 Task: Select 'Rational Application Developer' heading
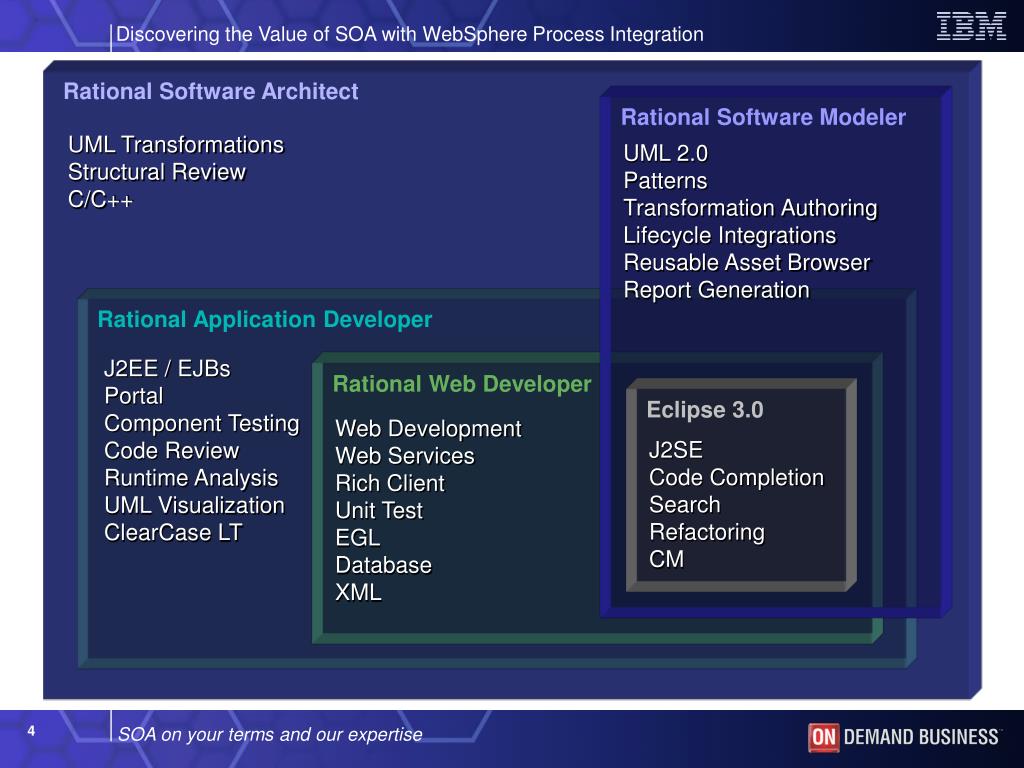(x=264, y=319)
